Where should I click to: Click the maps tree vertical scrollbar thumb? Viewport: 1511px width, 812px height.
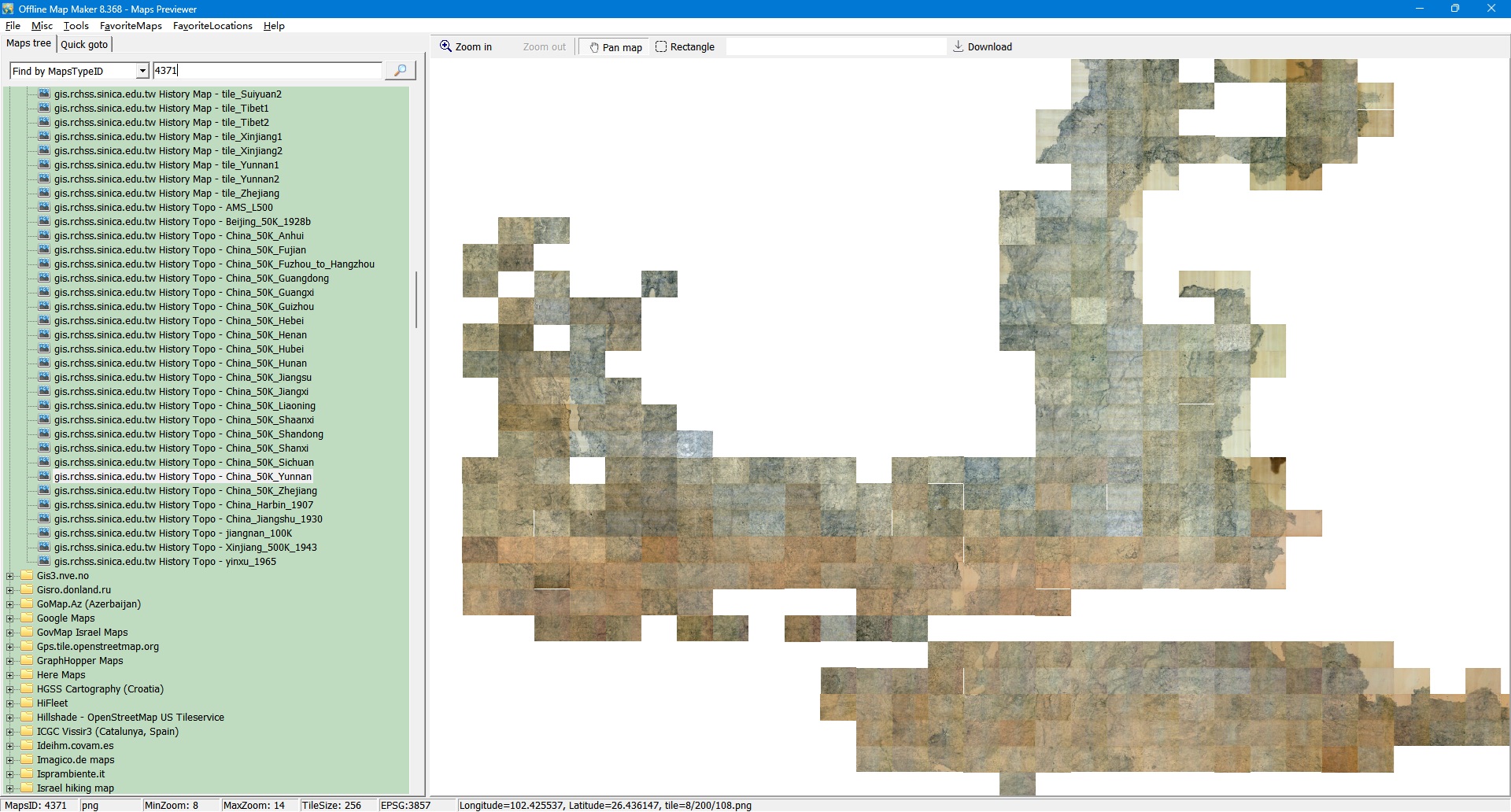coord(416,299)
